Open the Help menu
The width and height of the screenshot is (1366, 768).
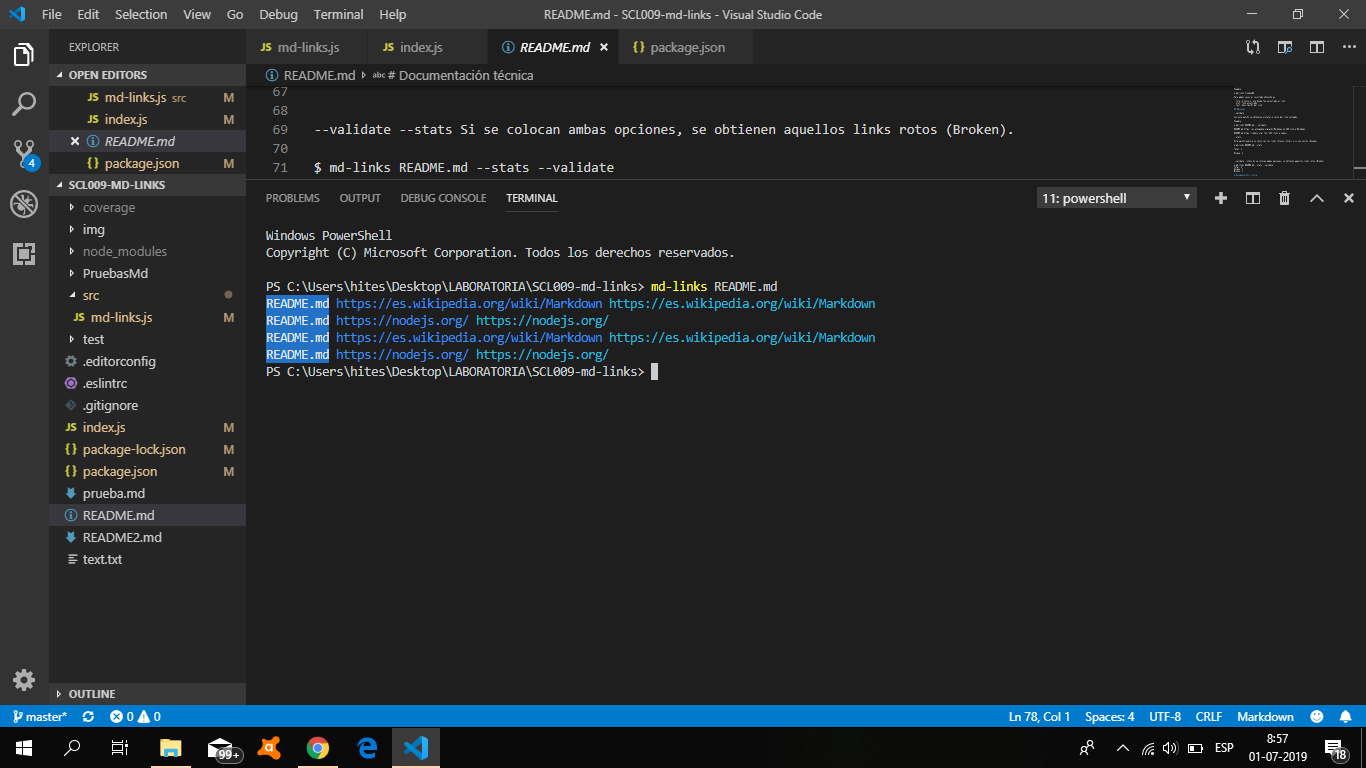point(393,14)
